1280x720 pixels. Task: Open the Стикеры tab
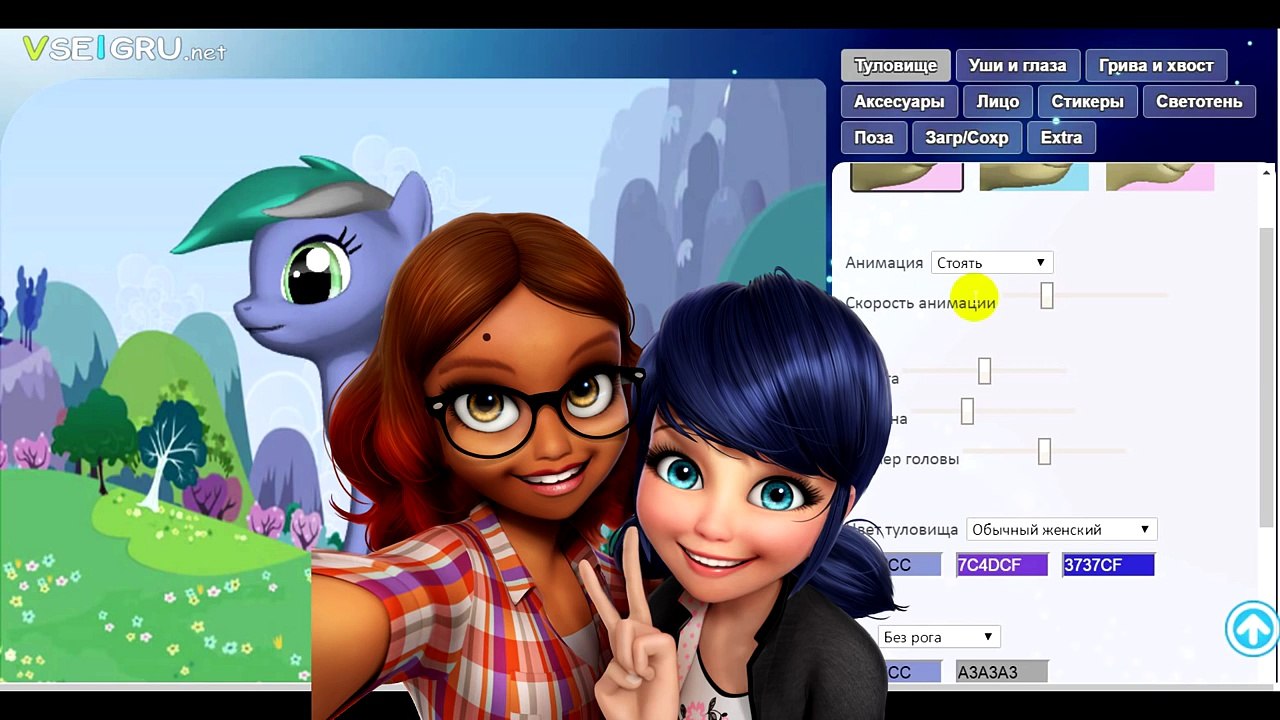point(1087,102)
